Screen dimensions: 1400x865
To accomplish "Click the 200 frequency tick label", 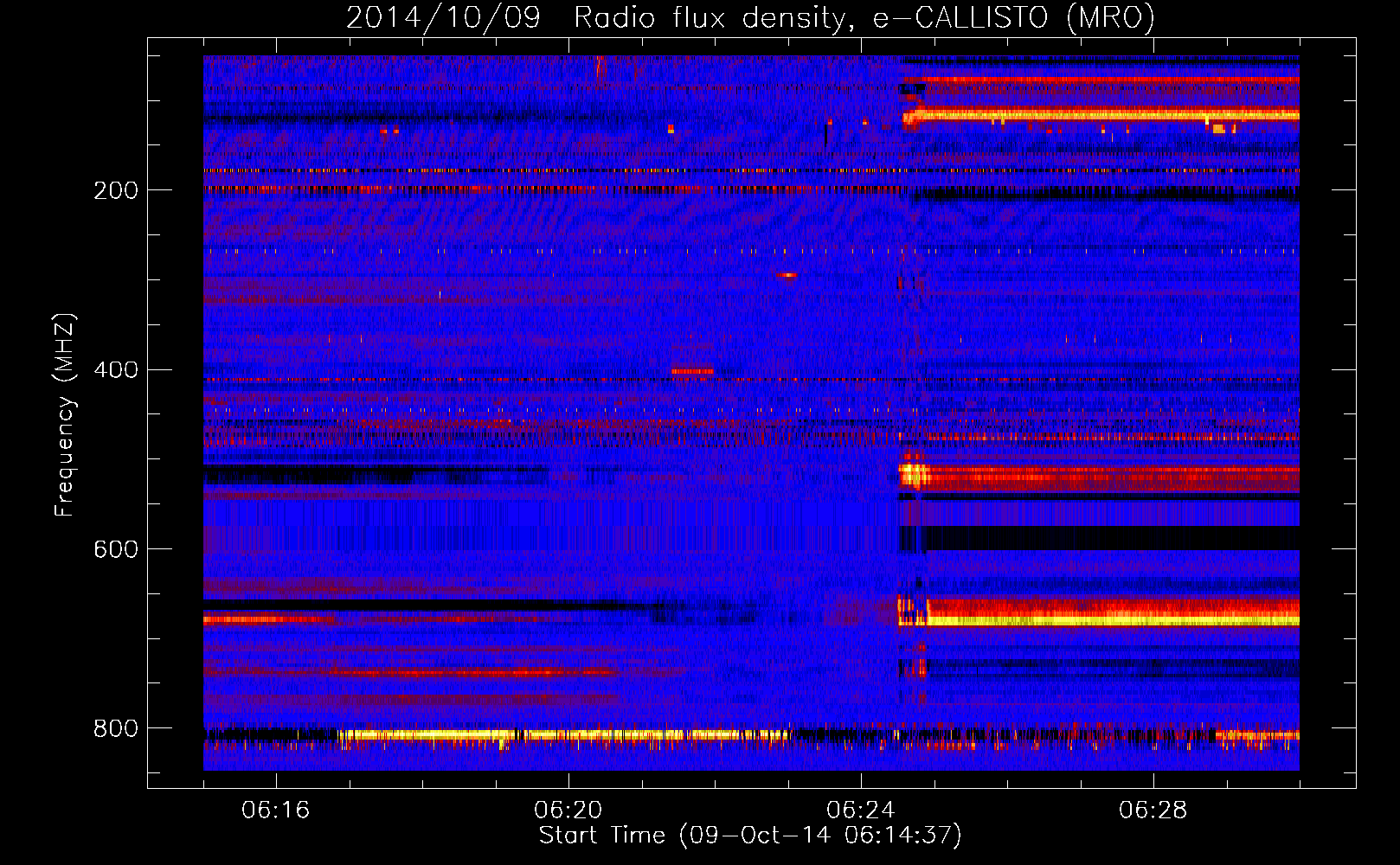I will [x=116, y=190].
